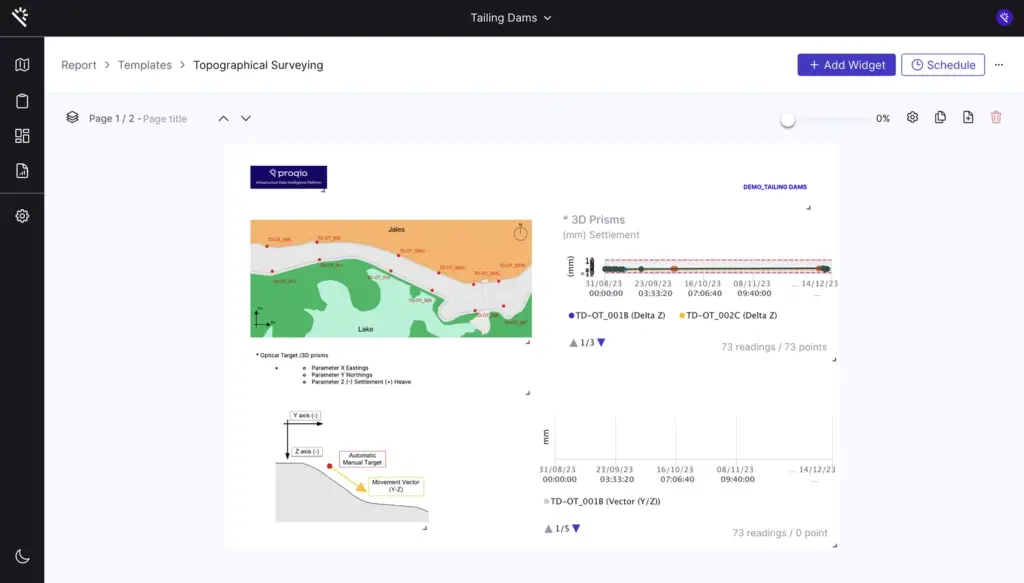The width and height of the screenshot is (1024, 583).
Task: Move page up with chevron arrow
Action: click(224, 118)
